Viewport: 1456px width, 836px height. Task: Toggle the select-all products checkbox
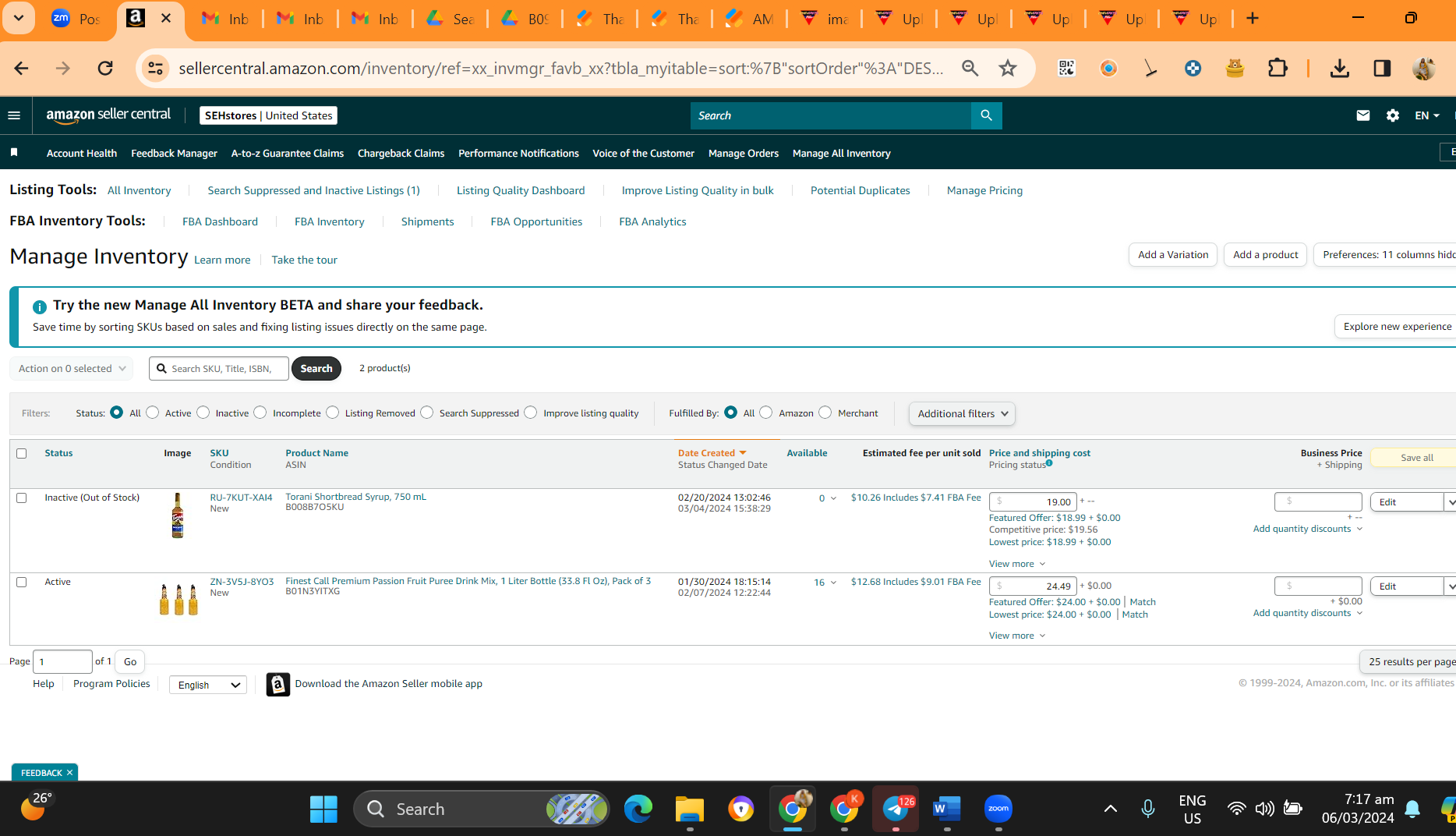pos(22,453)
